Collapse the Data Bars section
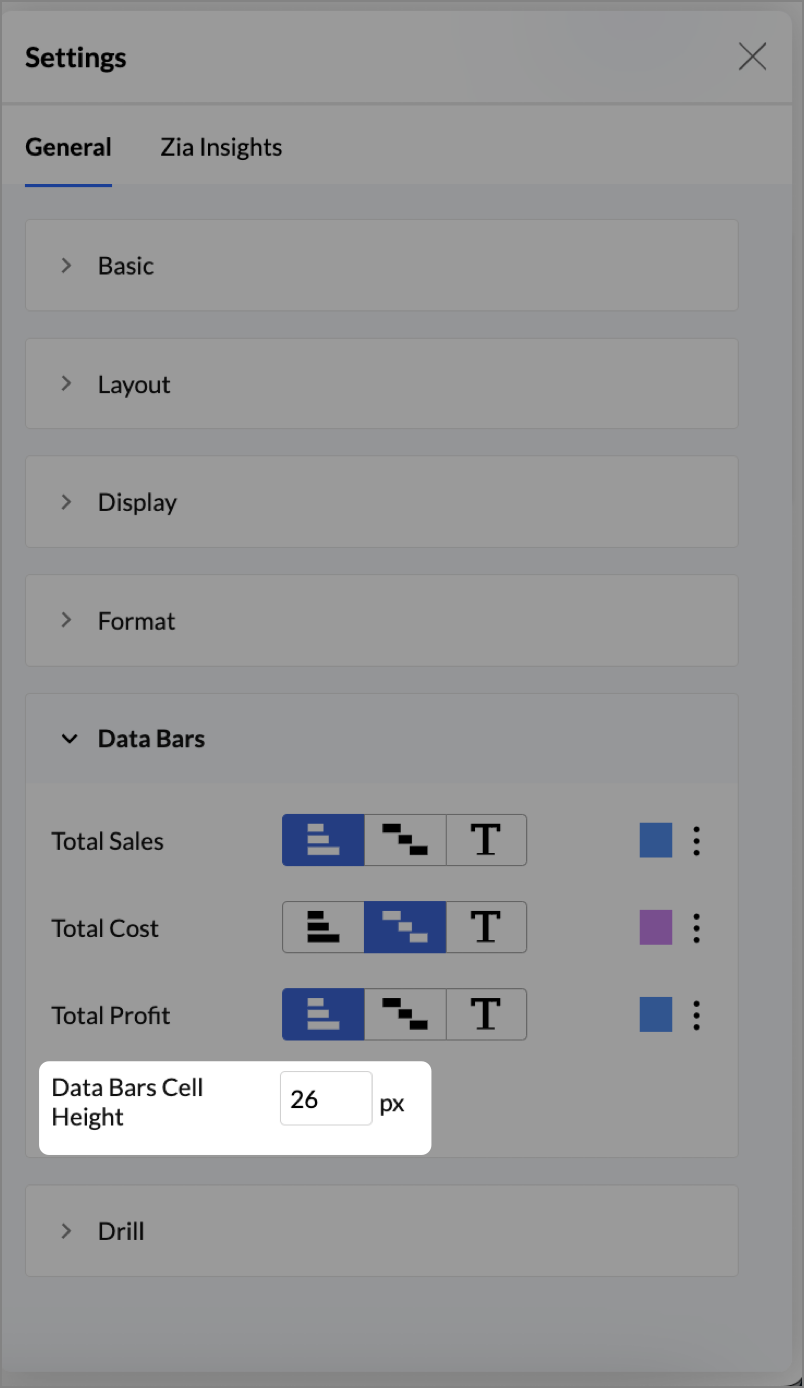 381,739
